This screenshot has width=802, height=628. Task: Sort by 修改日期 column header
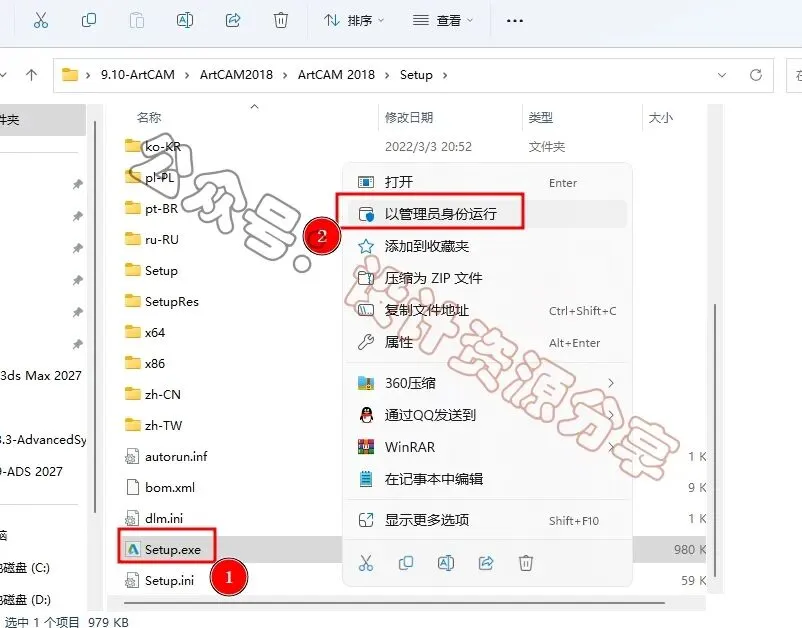coord(409,118)
